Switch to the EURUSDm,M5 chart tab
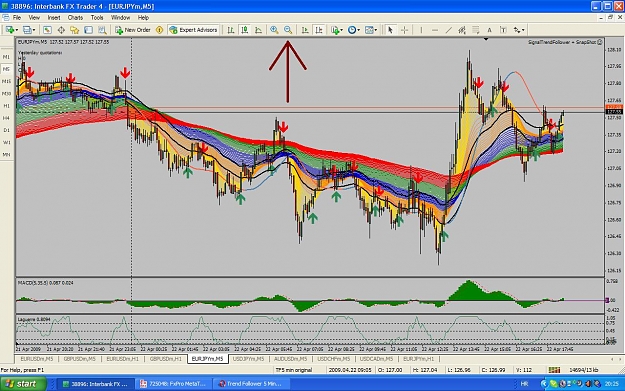Image resolution: width=625 pixels, height=391 pixels. pos(37,359)
